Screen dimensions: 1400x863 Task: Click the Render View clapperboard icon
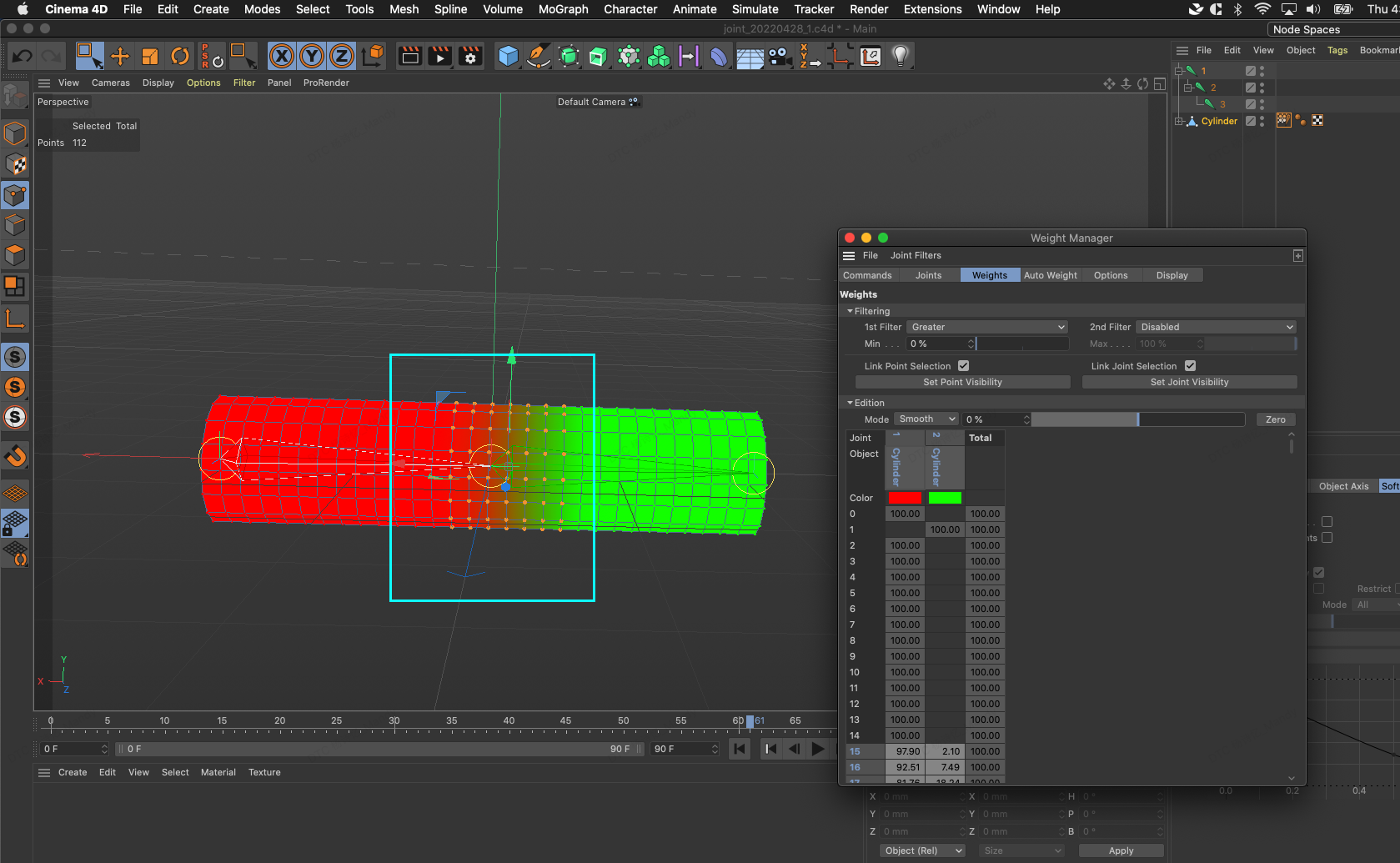pos(410,56)
